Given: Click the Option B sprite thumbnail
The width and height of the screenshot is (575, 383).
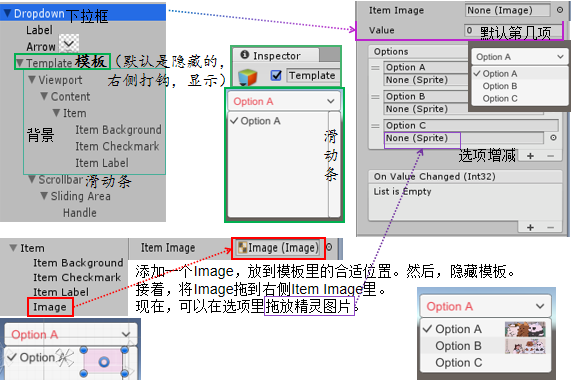Looking at the screenshot, I should 525,346.
